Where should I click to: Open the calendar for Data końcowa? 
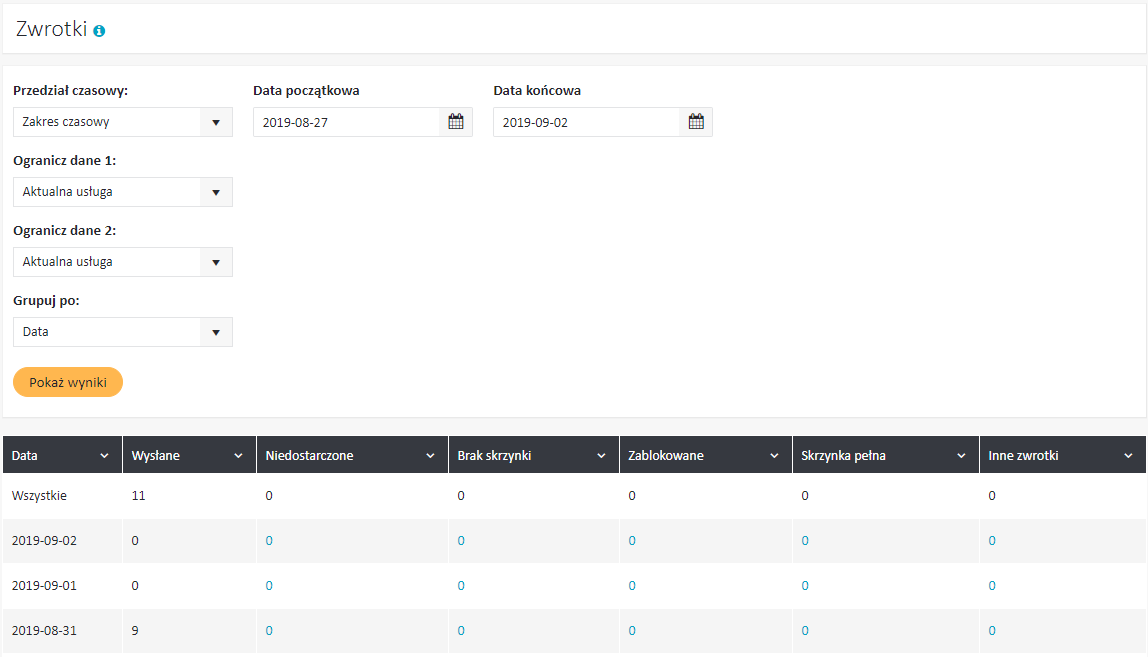pyautogui.click(x=696, y=122)
